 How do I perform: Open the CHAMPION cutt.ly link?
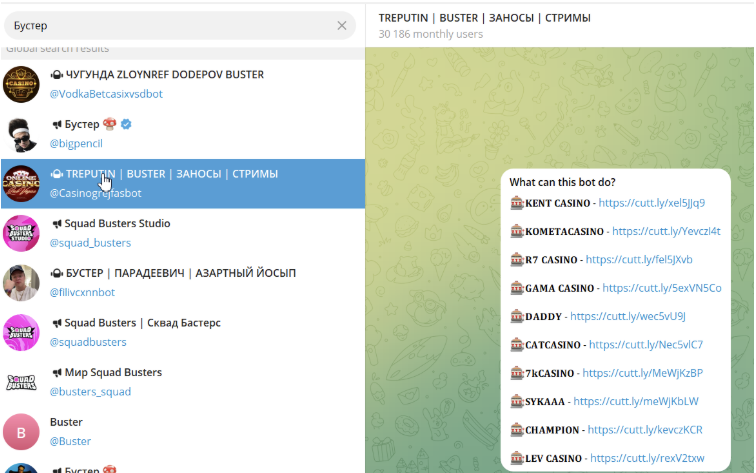pyautogui.click(x=645, y=430)
